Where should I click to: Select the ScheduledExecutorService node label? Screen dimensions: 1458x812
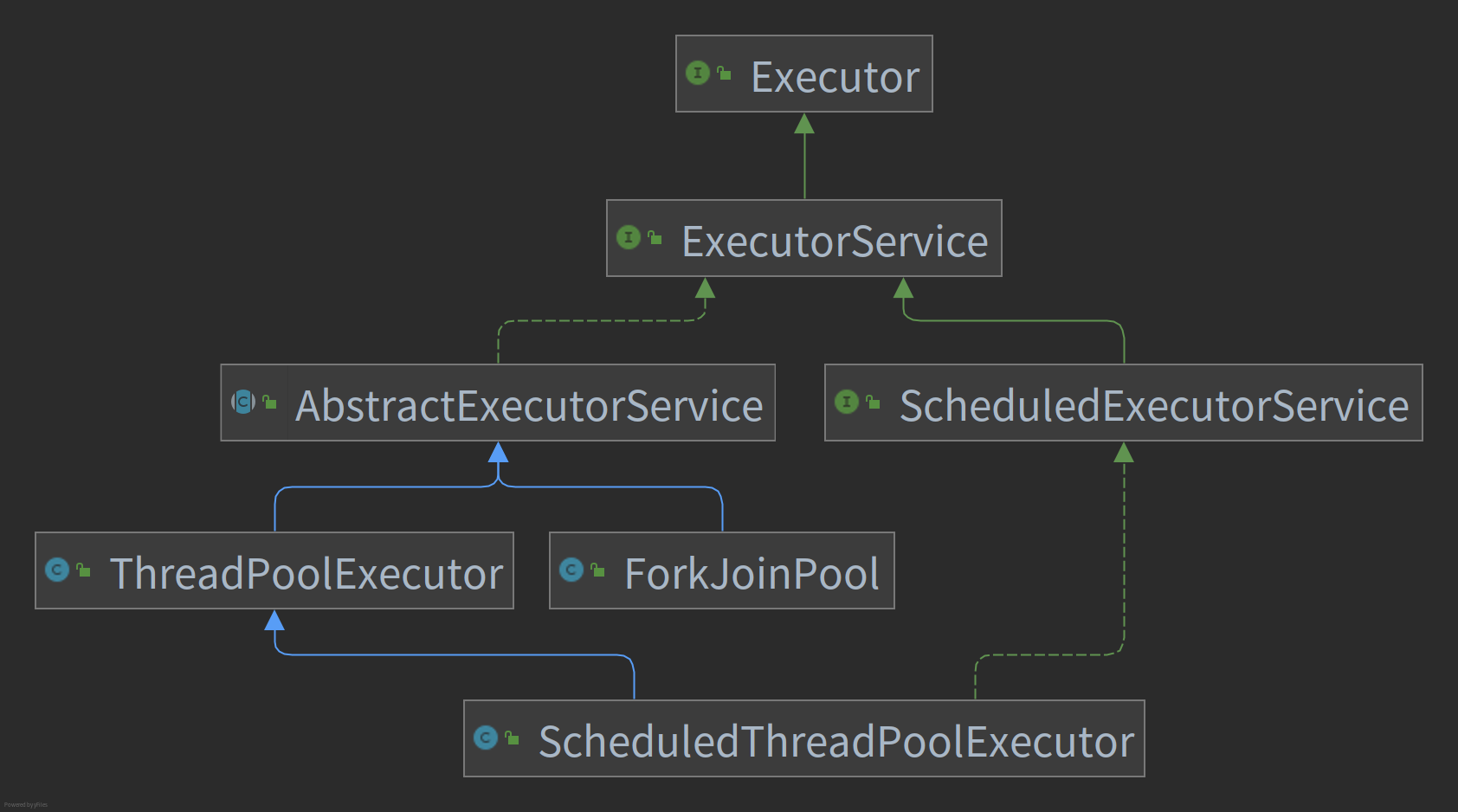1154,406
